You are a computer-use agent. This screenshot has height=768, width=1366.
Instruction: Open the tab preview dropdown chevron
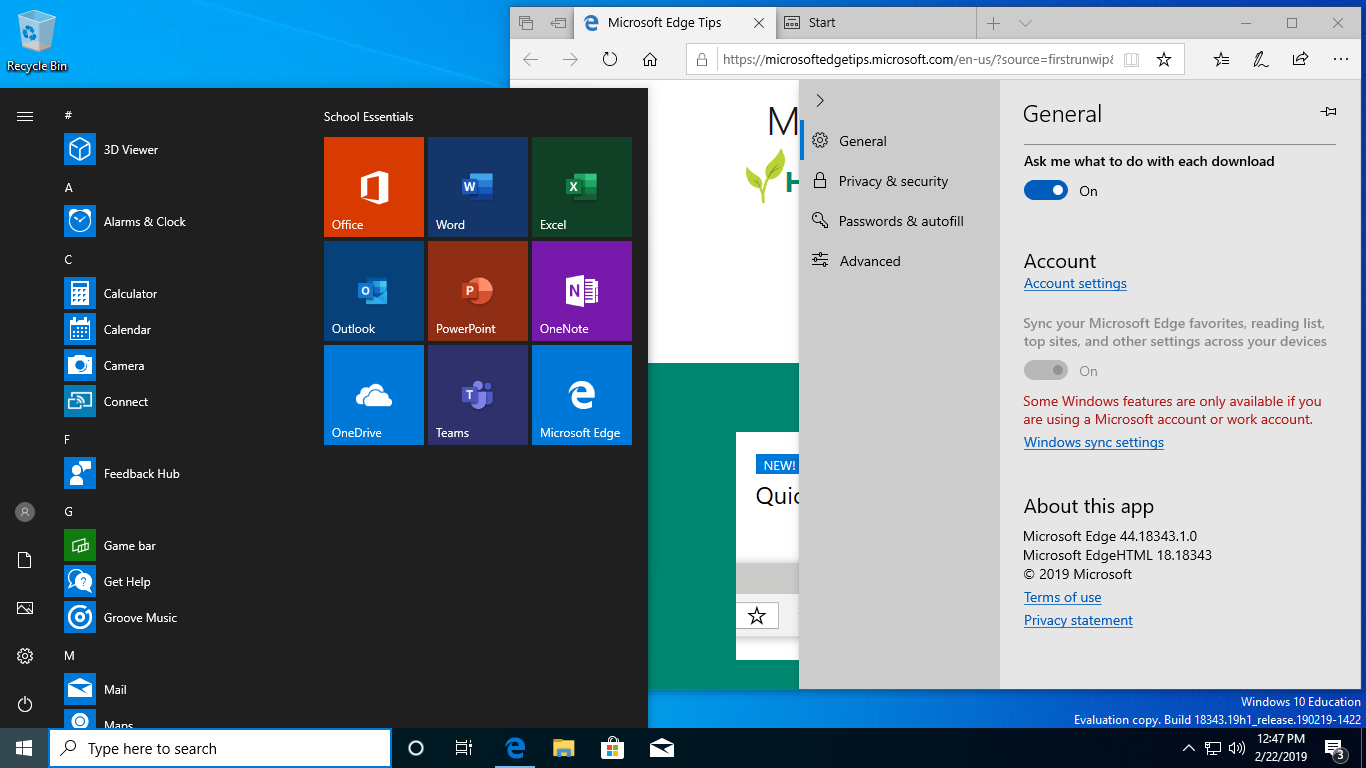[1025, 23]
